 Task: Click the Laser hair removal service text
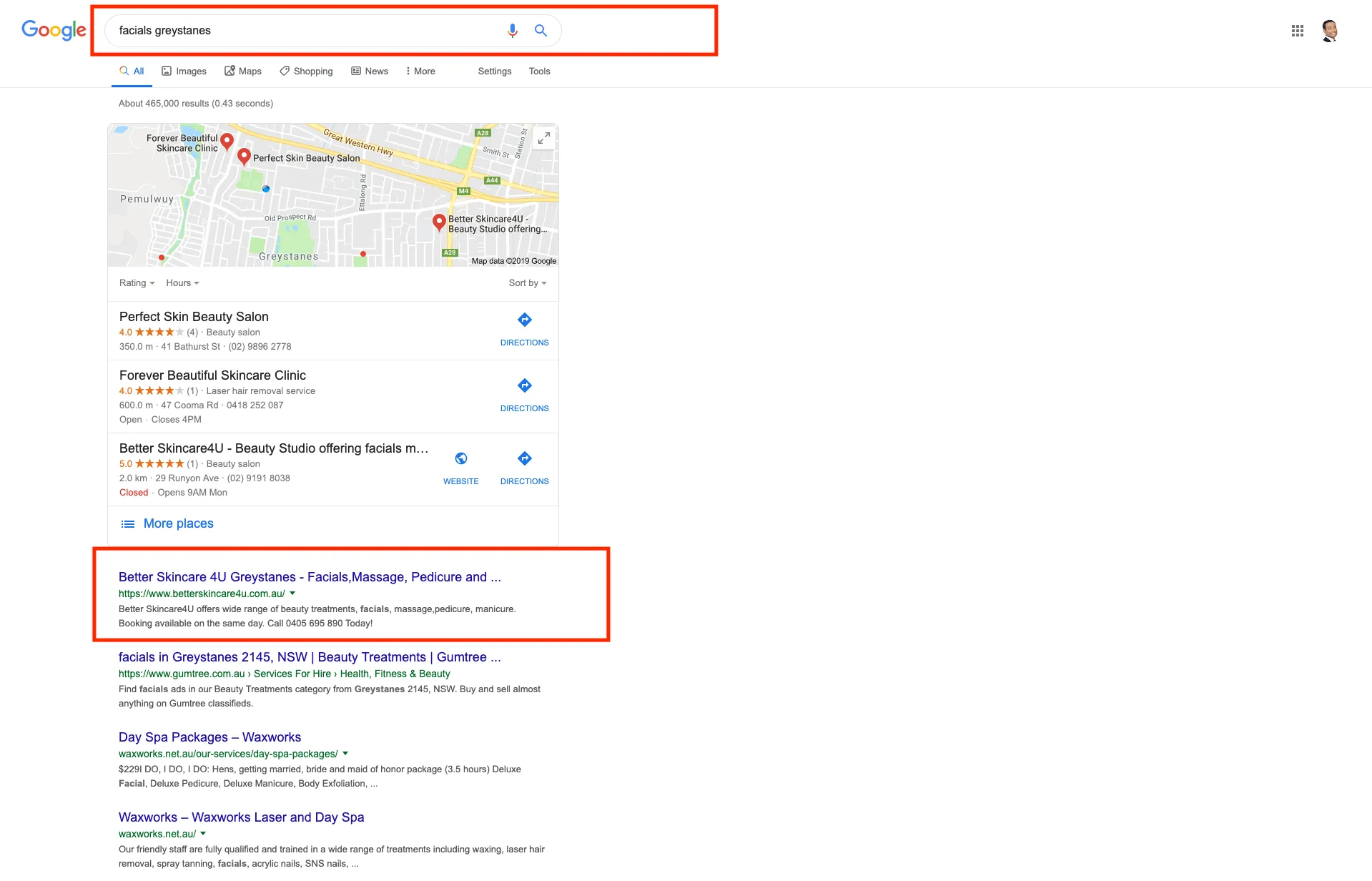[261, 391]
